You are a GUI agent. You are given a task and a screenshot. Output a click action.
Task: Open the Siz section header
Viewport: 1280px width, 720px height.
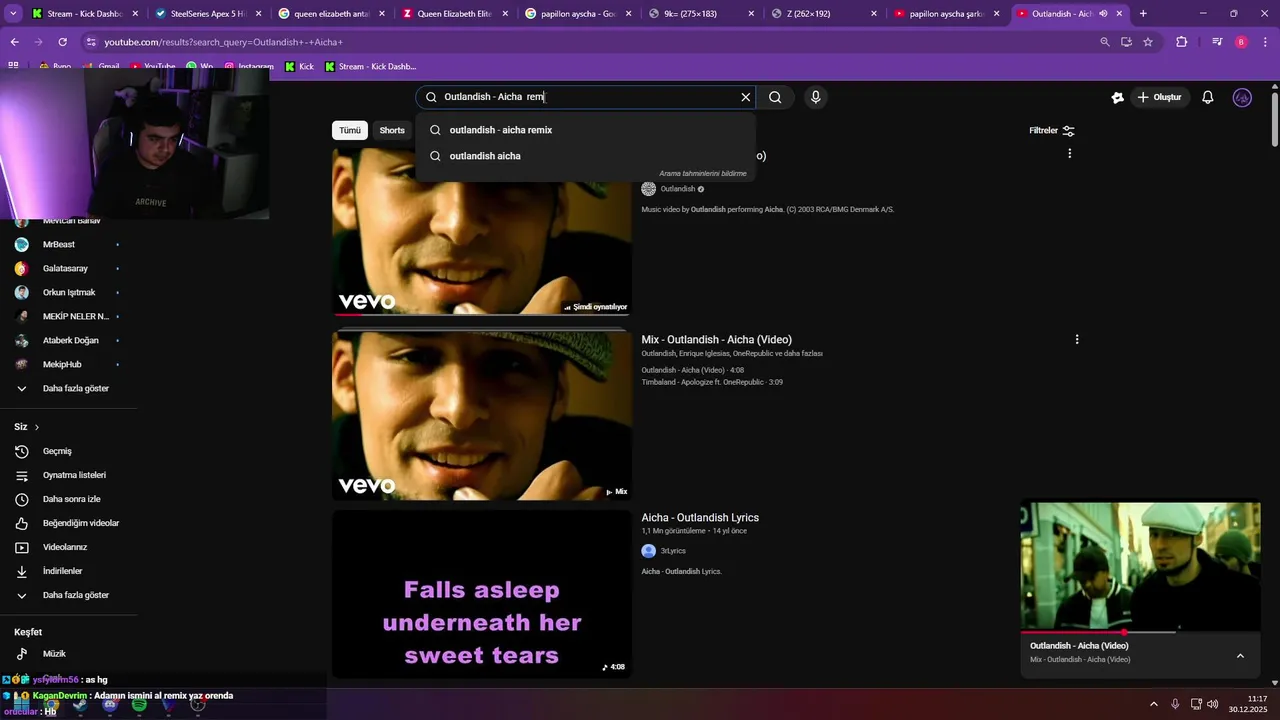(x=27, y=427)
